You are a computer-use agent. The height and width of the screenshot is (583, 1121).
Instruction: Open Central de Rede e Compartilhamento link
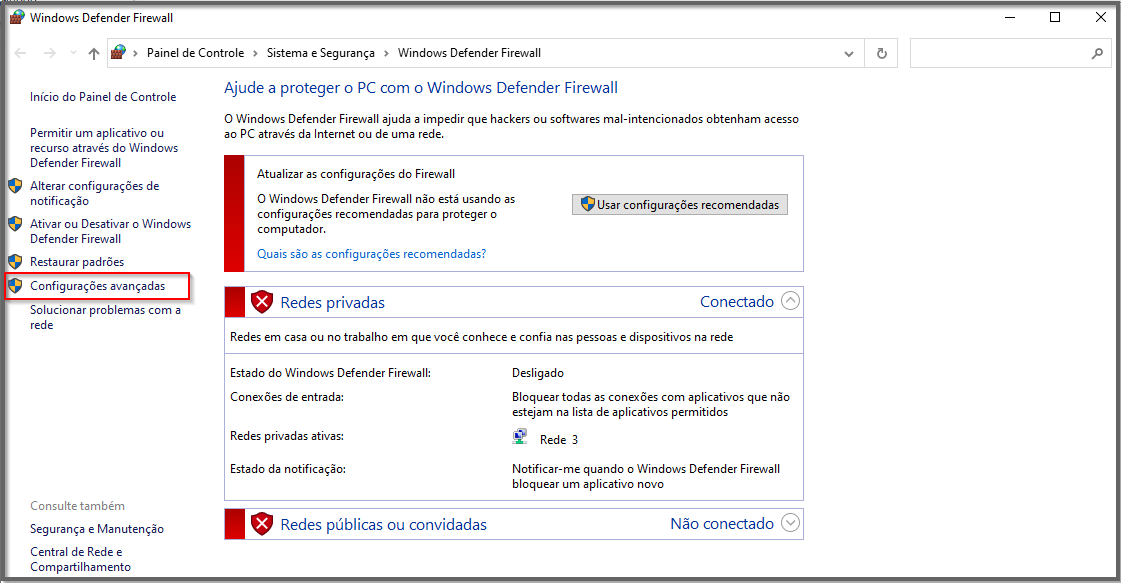[x=80, y=559]
